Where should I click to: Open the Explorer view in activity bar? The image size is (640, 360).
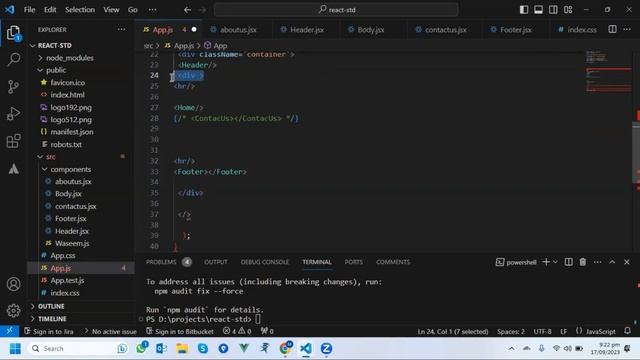point(13,33)
